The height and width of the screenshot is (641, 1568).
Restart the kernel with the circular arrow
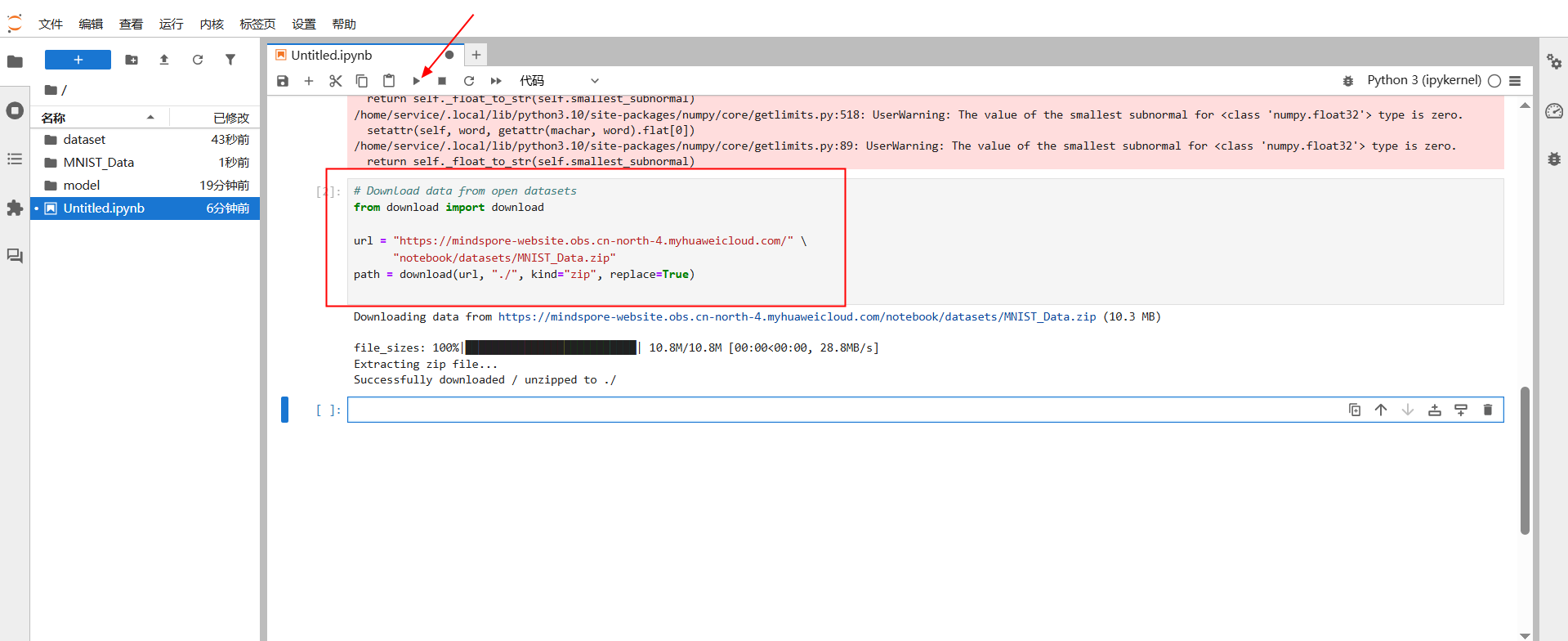(469, 81)
